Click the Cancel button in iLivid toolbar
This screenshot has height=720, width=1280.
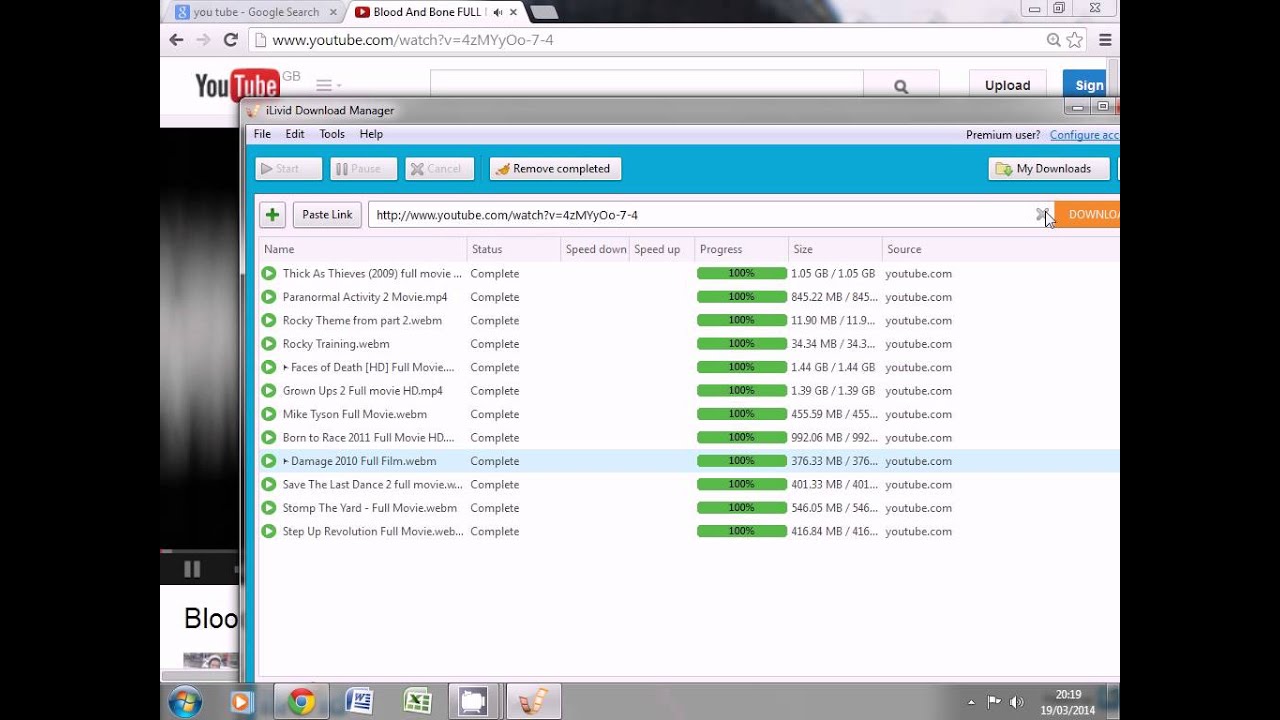pyautogui.click(x=439, y=169)
